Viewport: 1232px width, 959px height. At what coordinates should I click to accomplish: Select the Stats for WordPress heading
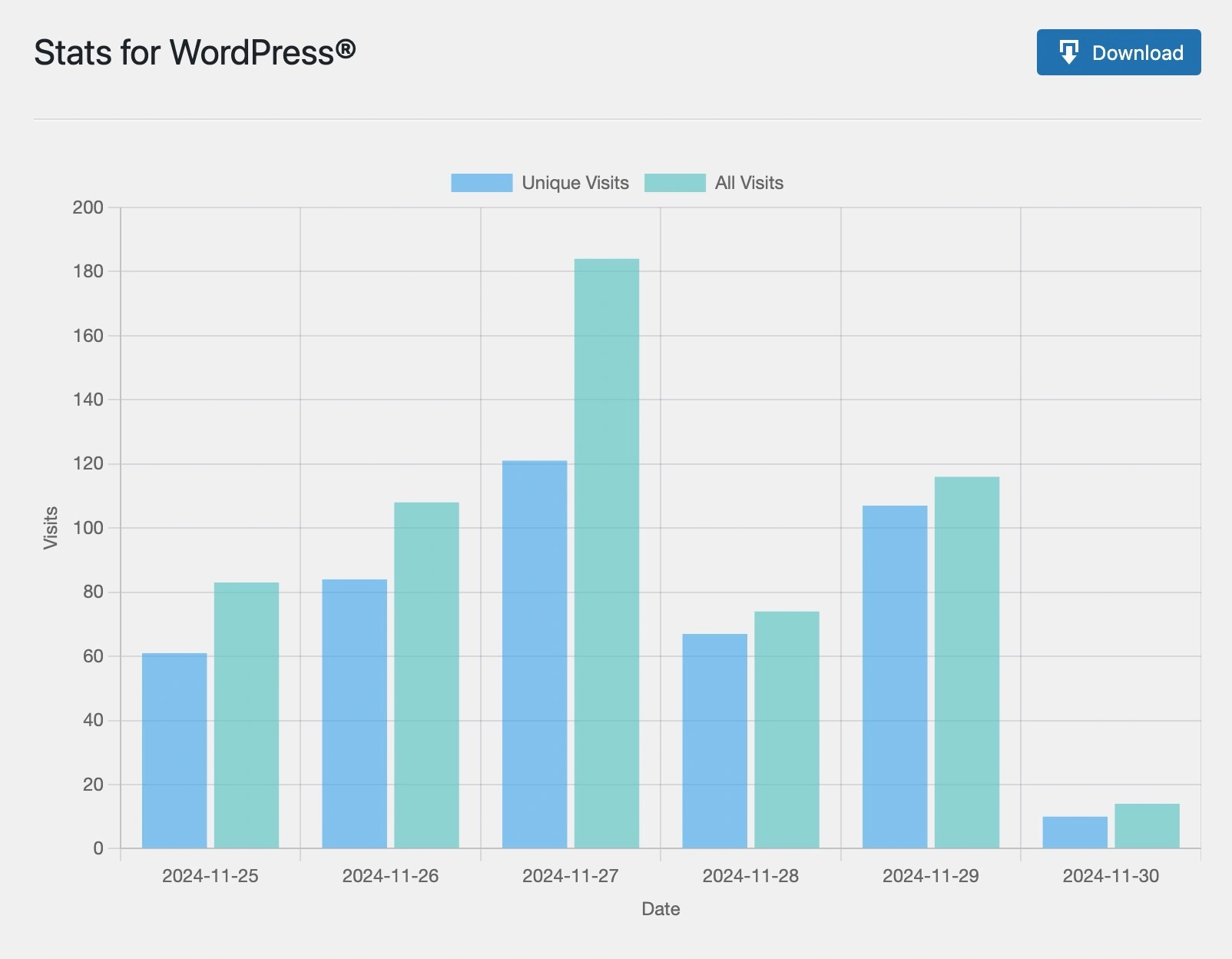click(195, 52)
